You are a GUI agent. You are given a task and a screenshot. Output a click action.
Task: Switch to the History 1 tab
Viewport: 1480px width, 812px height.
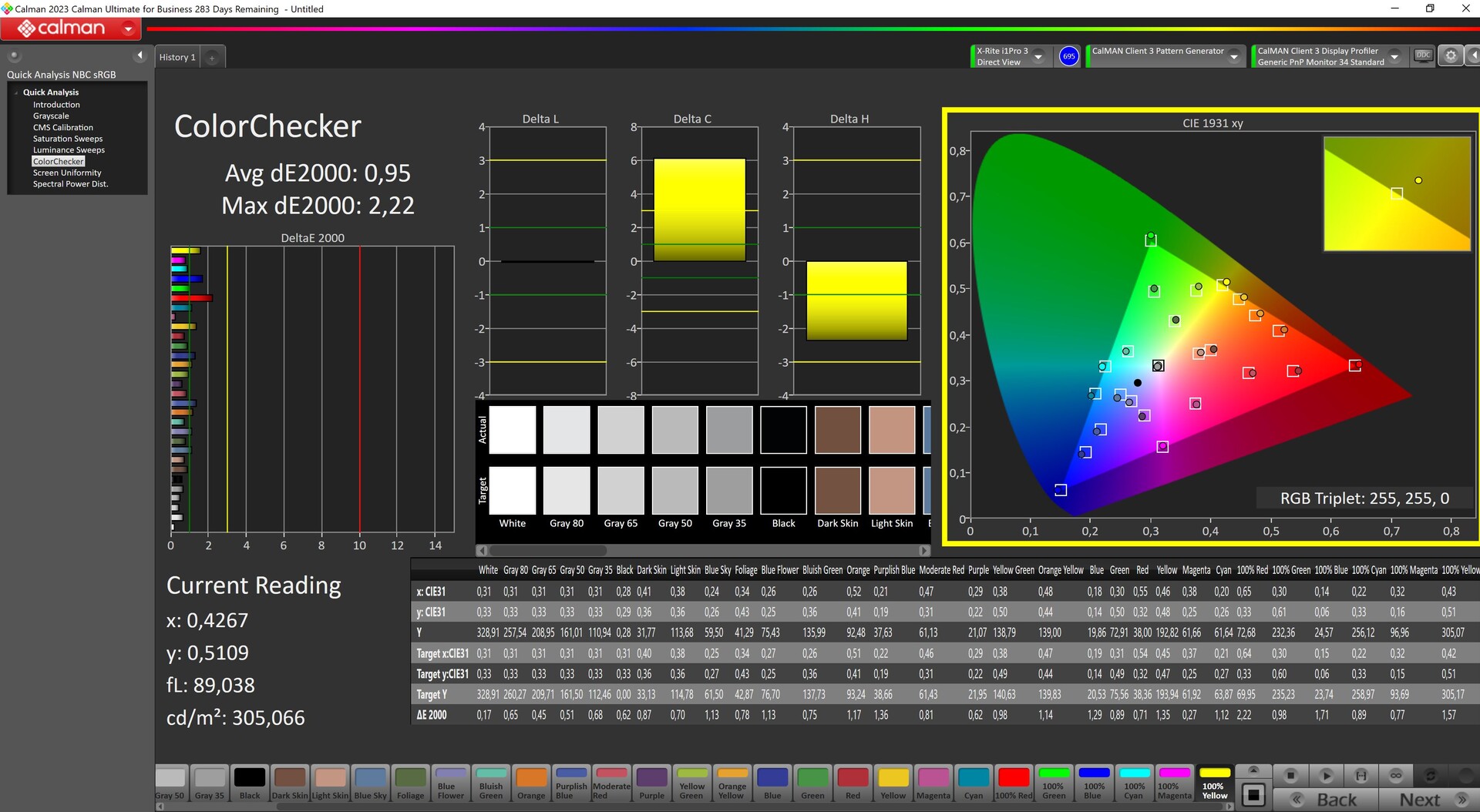click(x=177, y=58)
